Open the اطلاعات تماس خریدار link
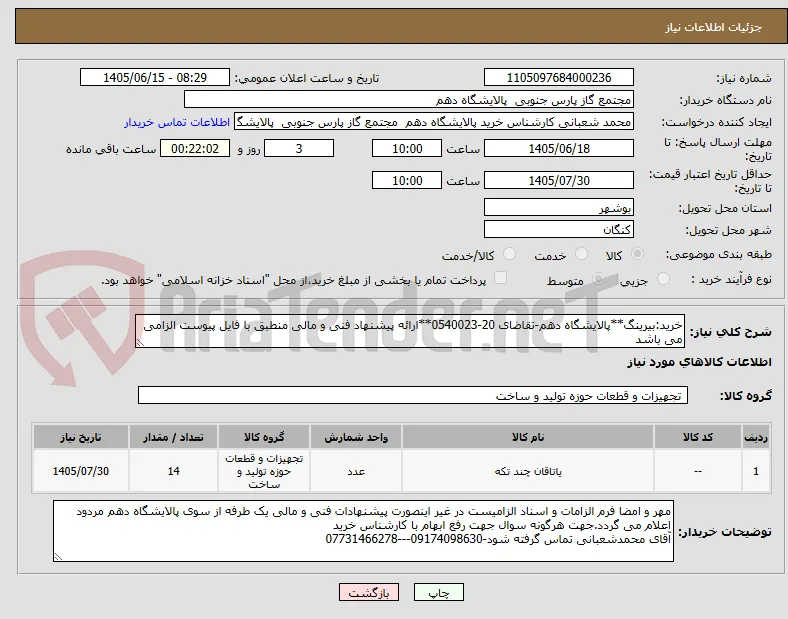788x619 pixels. (x=177, y=122)
